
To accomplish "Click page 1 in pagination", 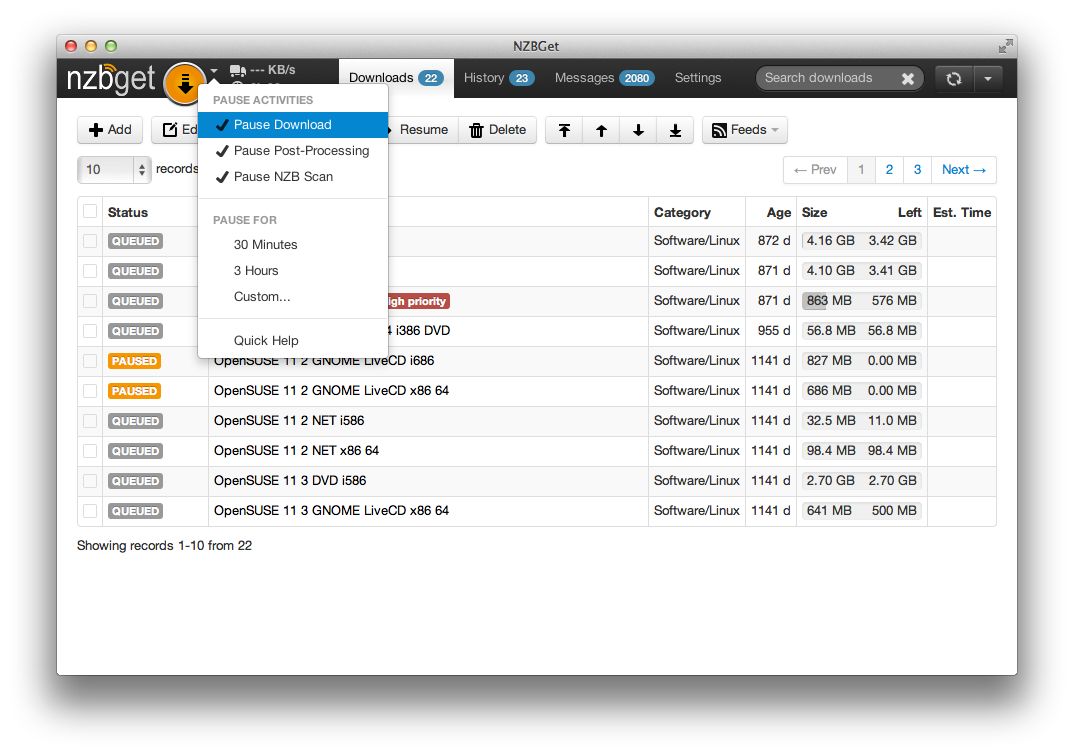I will [861, 170].
